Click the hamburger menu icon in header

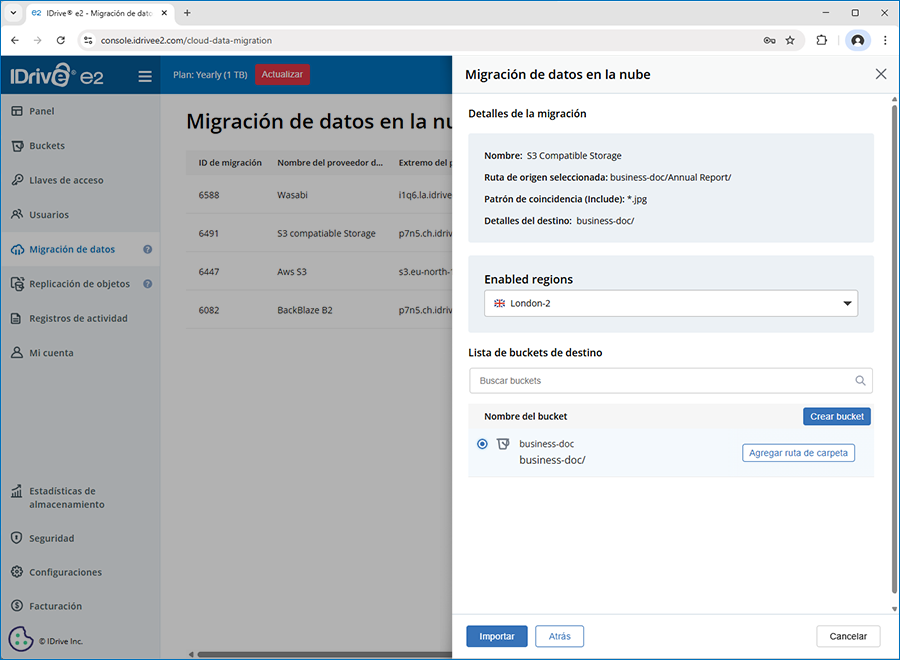(x=145, y=76)
